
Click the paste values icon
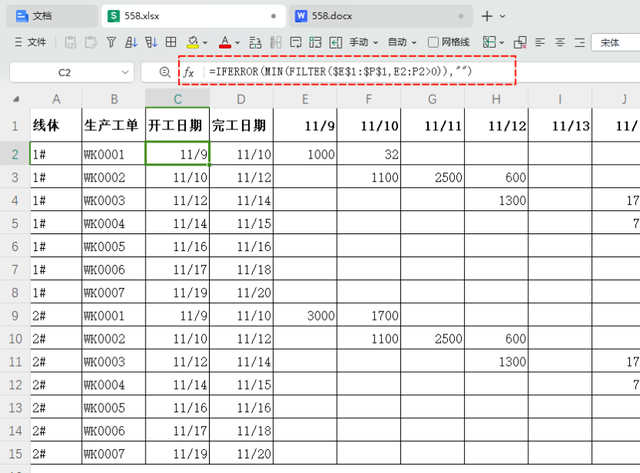(x=71, y=42)
